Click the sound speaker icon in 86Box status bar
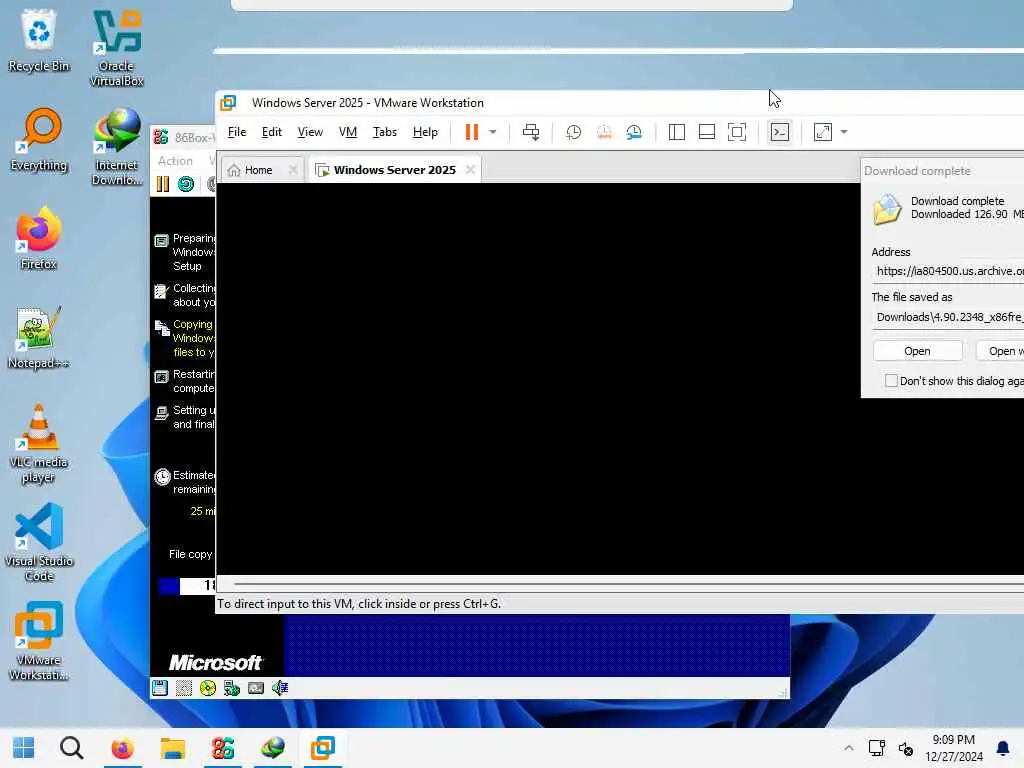The height and width of the screenshot is (768, 1024). click(x=280, y=688)
